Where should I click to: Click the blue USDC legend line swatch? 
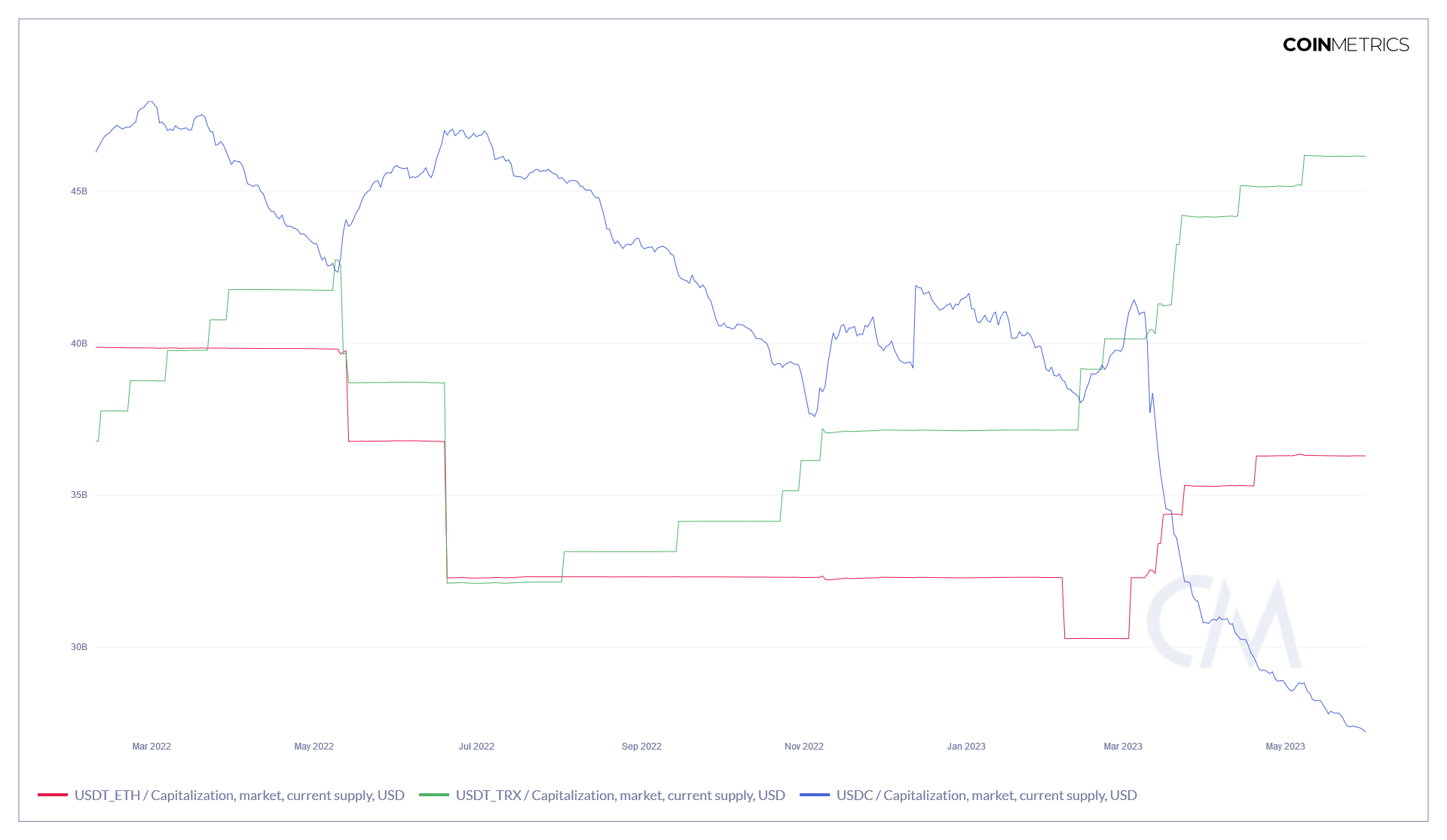click(814, 796)
